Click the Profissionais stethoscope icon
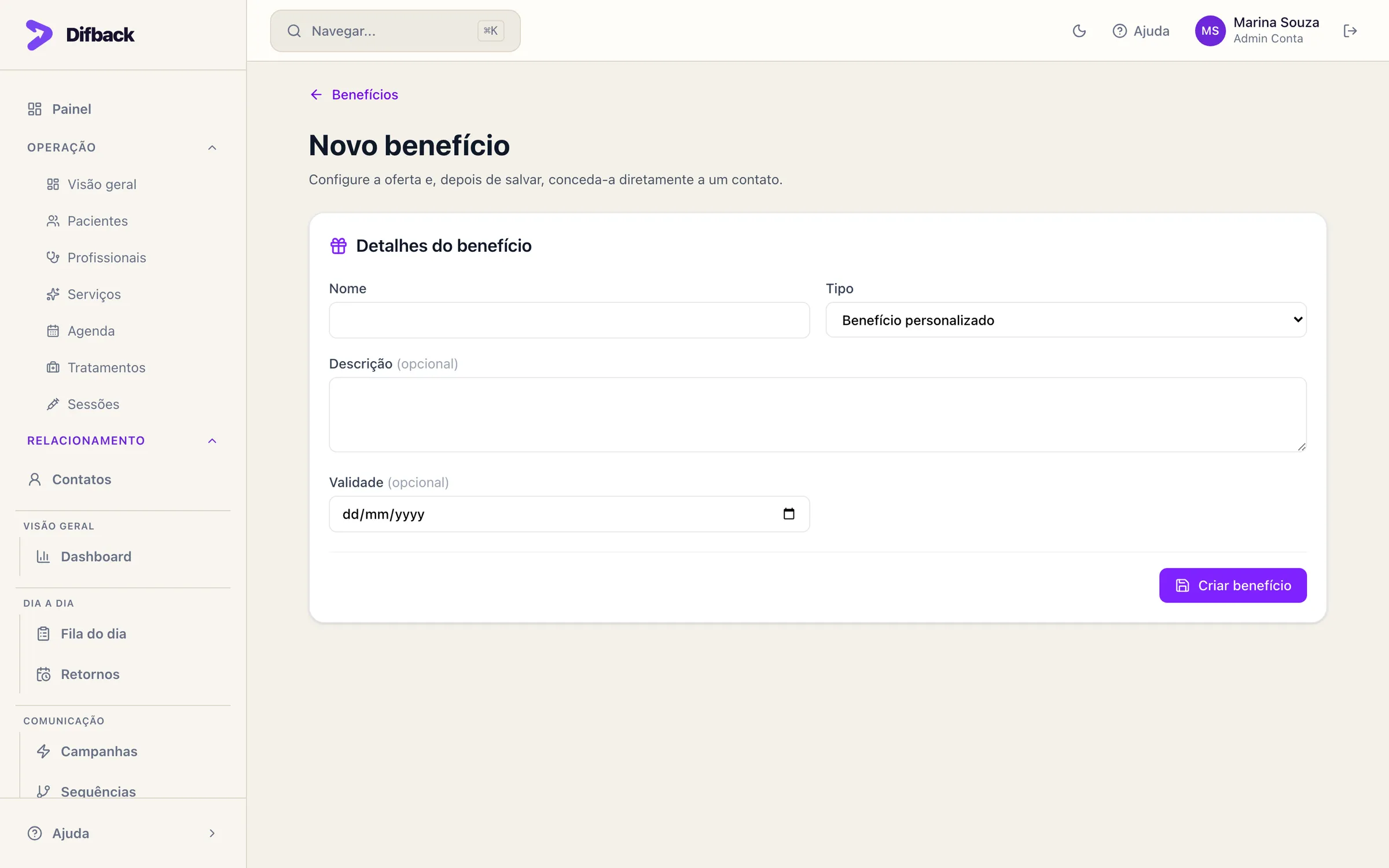The width and height of the screenshot is (1389, 868). (53, 258)
